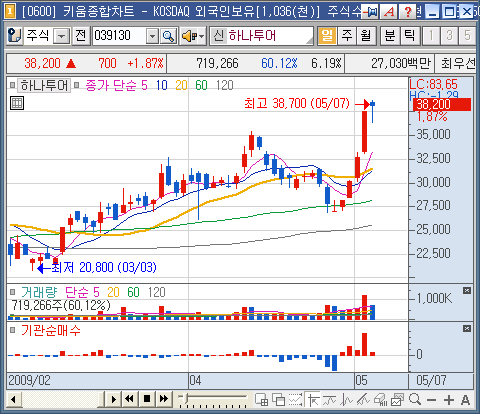
Task: Toggle the 기관순매수 indicator checkbox
Action: click(x=12, y=330)
